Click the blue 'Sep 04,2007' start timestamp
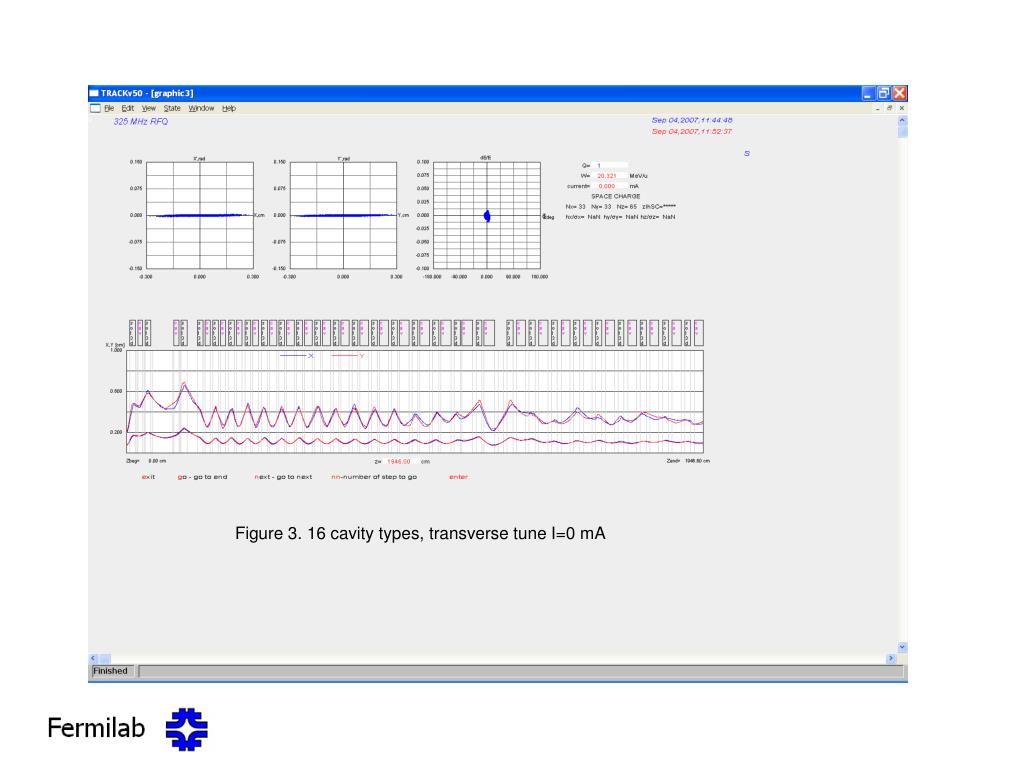1024x768 pixels. (x=692, y=120)
